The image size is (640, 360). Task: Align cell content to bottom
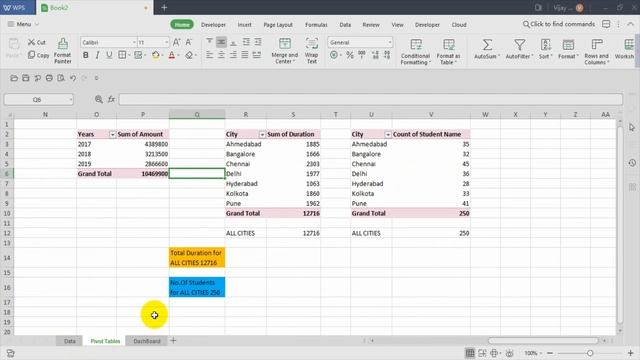tap(233, 42)
